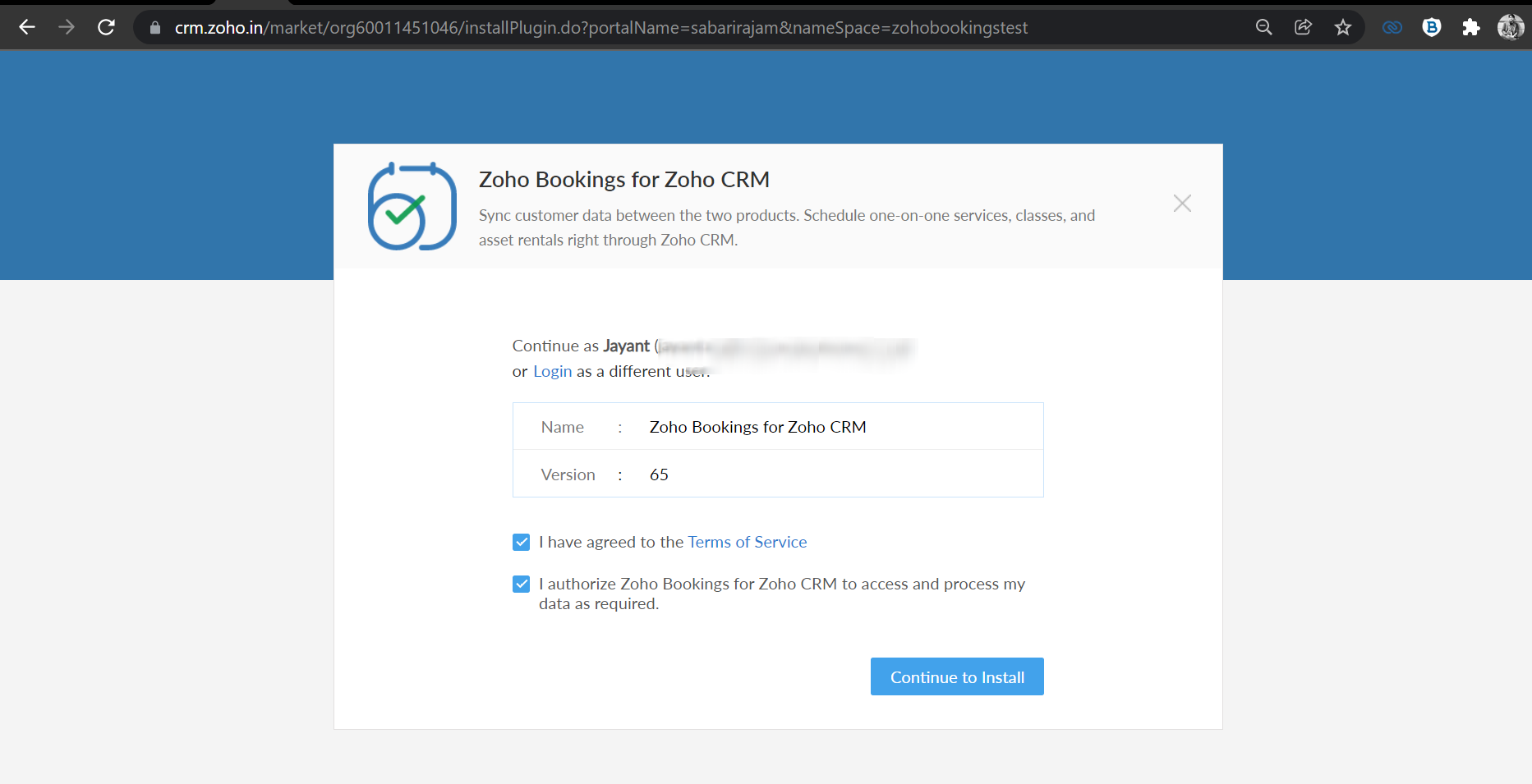Open the Terms of Service link
The height and width of the screenshot is (784, 1532).
tap(747, 543)
